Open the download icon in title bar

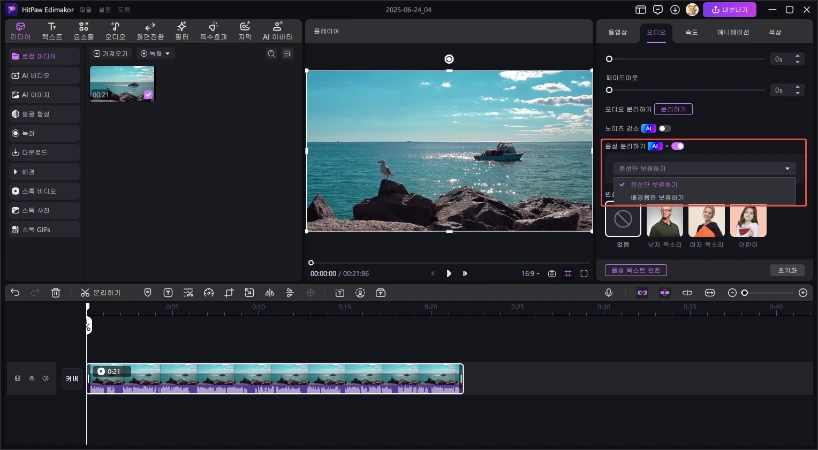coord(675,9)
